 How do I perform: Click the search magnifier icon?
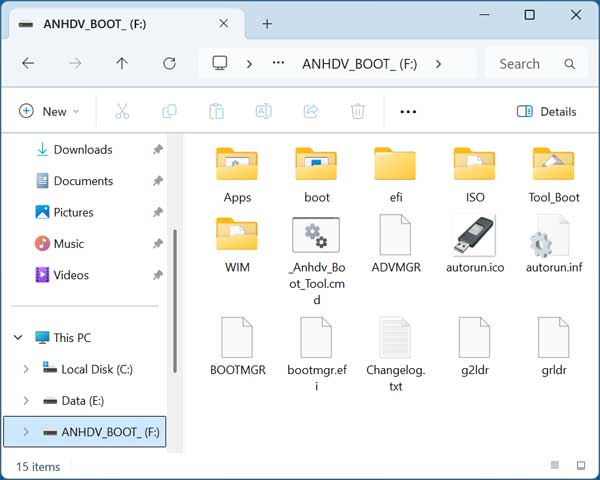click(569, 64)
